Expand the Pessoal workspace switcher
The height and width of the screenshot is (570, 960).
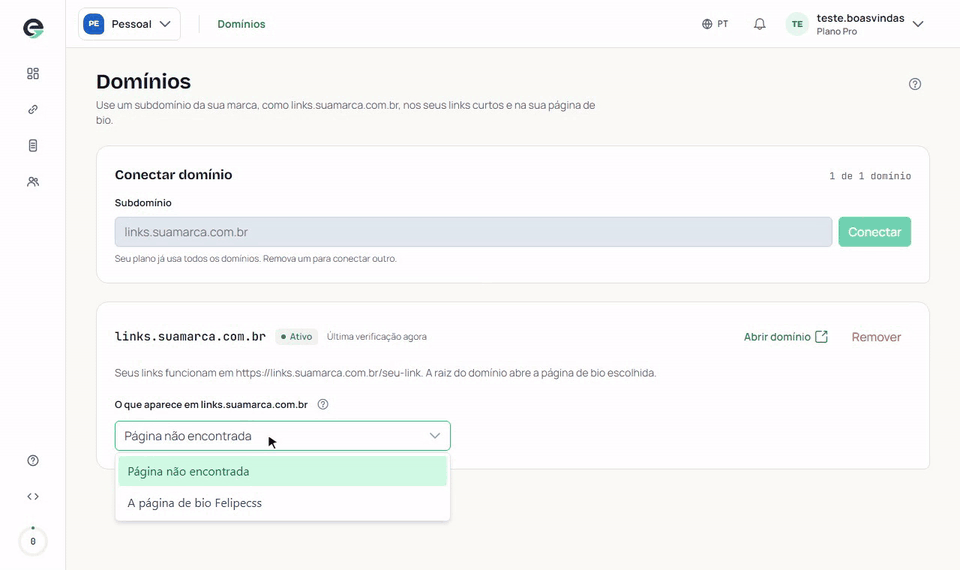pyautogui.click(x=129, y=24)
